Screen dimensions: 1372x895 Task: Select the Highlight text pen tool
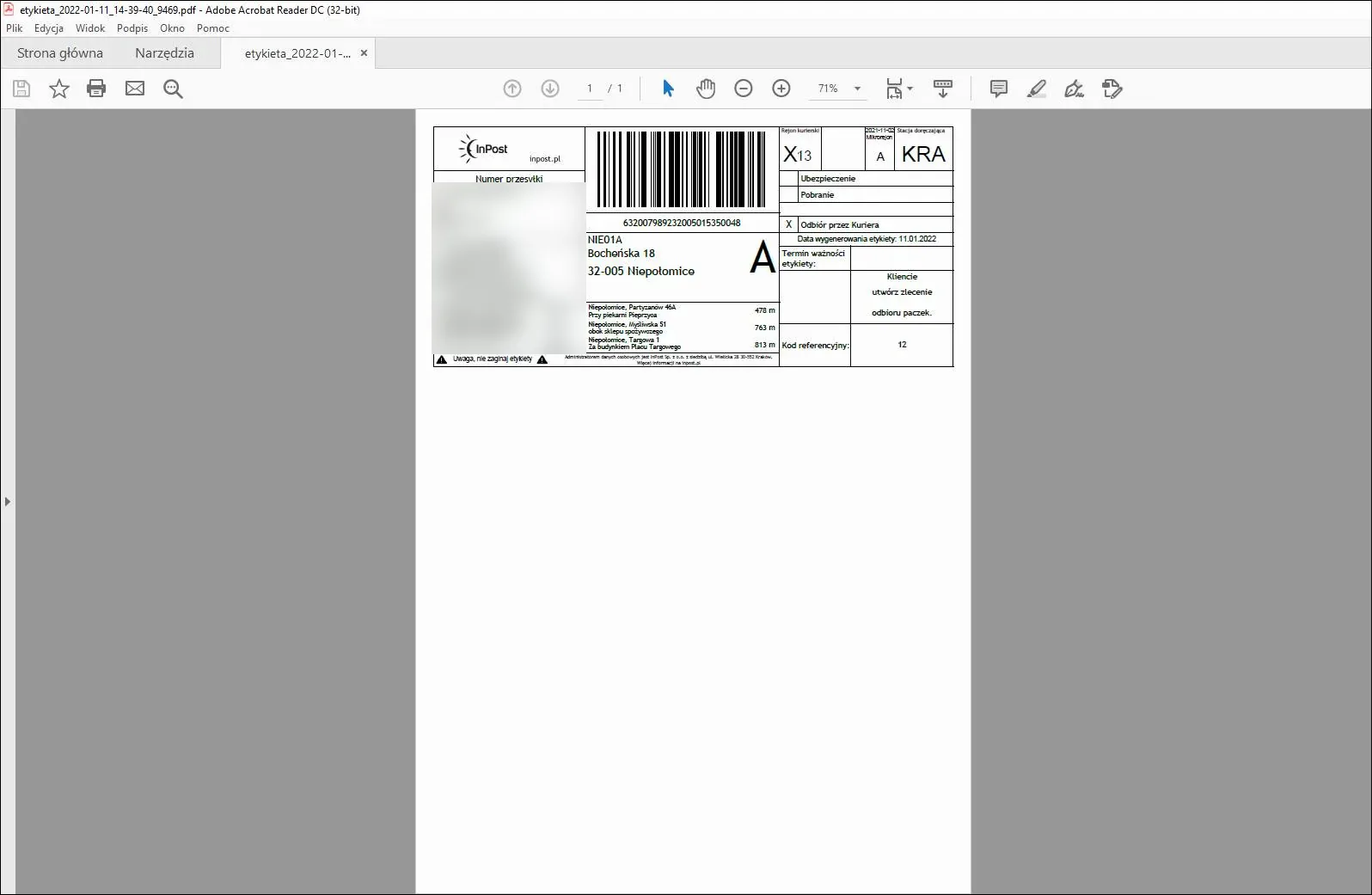tap(1037, 89)
